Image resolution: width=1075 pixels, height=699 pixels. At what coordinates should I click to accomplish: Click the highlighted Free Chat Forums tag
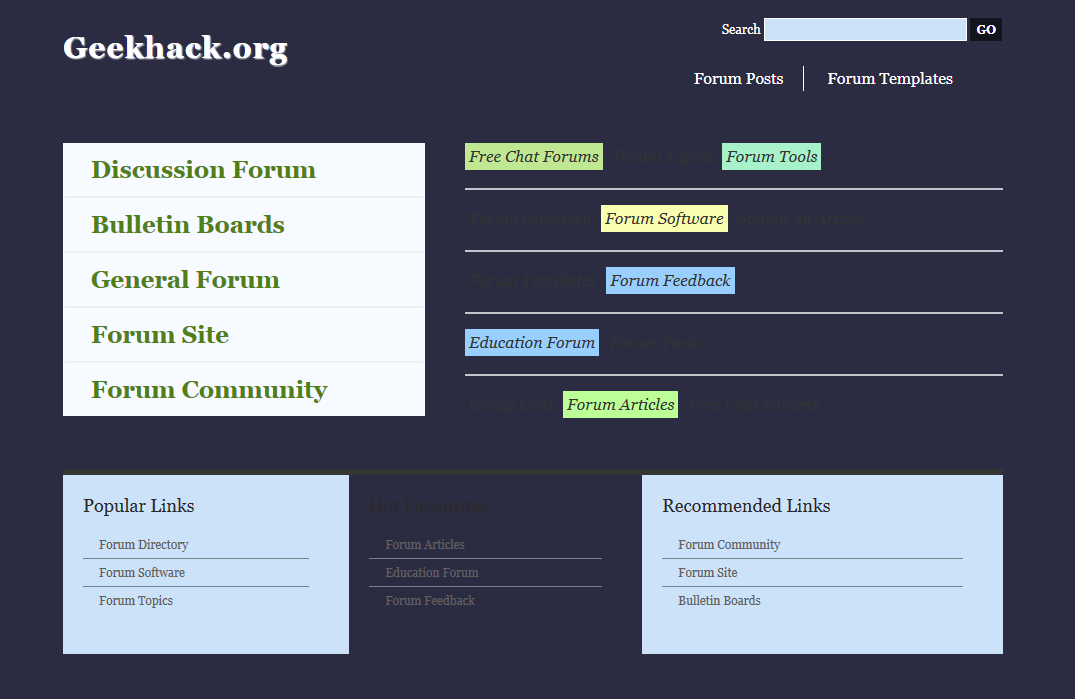[x=534, y=157]
